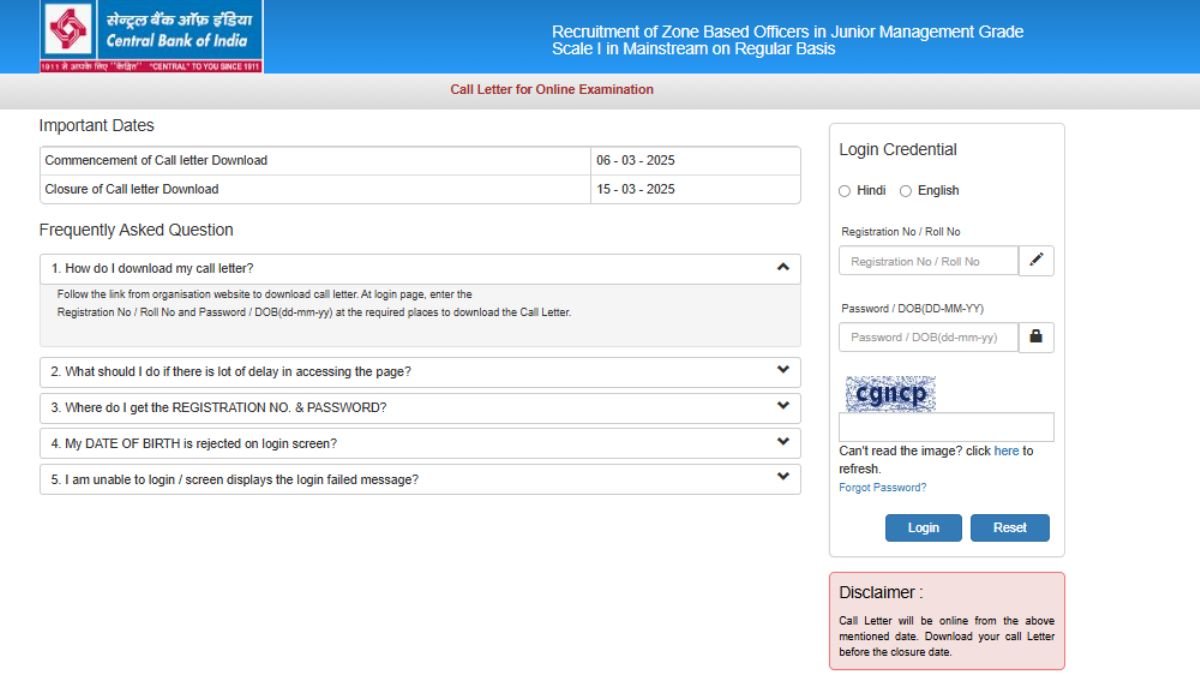1200x675 pixels.
Task: Click 'here' link to refresh captcha
Action: 1005,451
